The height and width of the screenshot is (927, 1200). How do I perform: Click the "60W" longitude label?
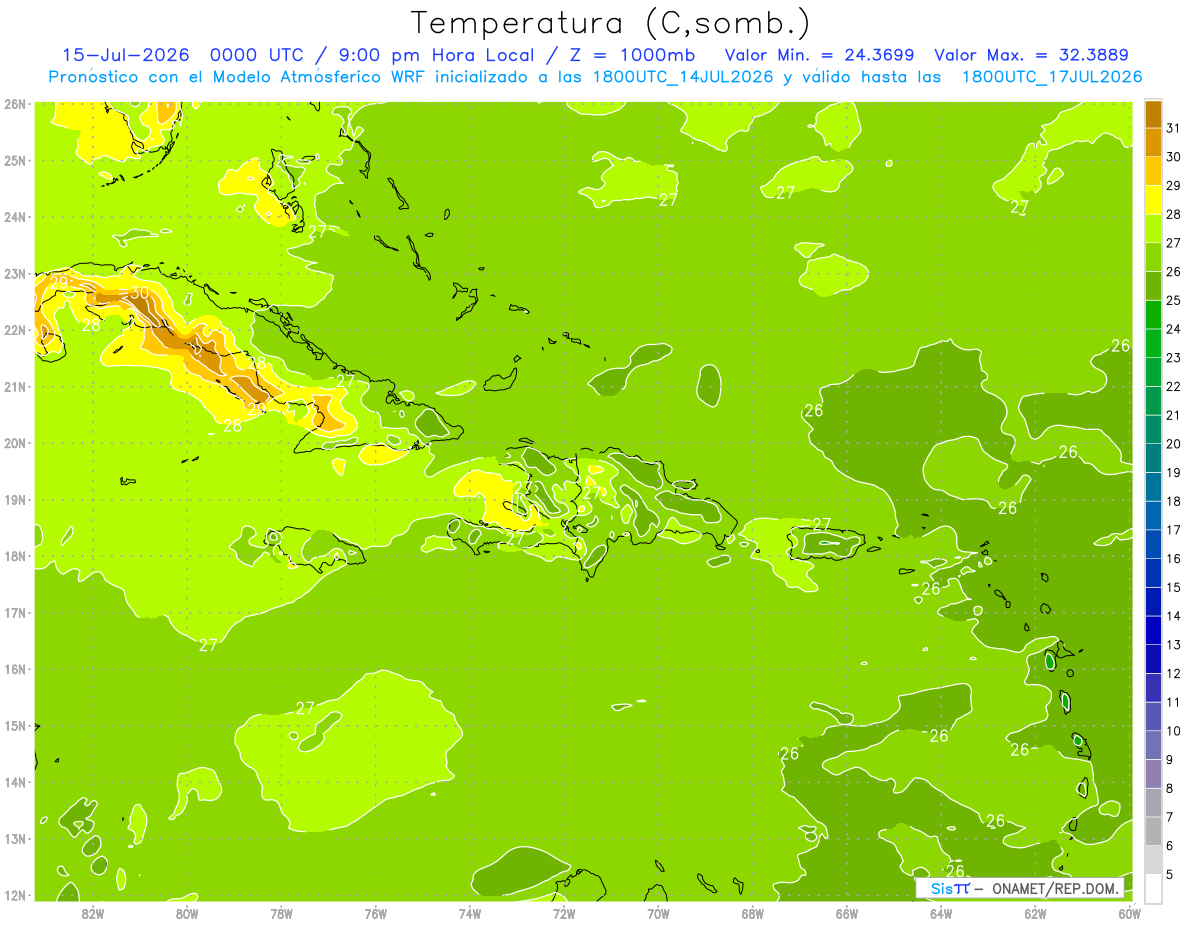coord(1129,913)
